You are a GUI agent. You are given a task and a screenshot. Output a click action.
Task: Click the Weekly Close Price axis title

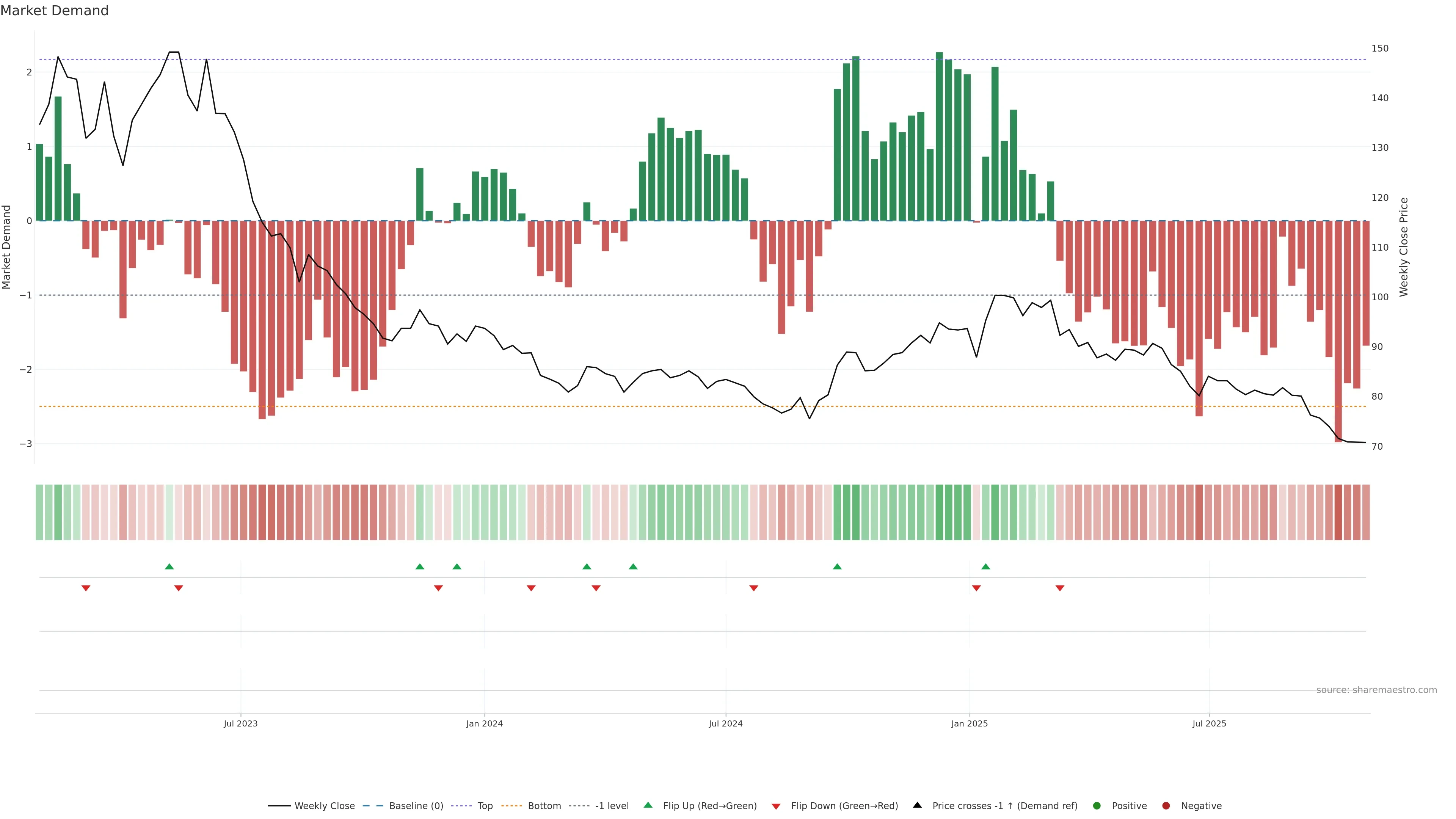point(1403,247)
